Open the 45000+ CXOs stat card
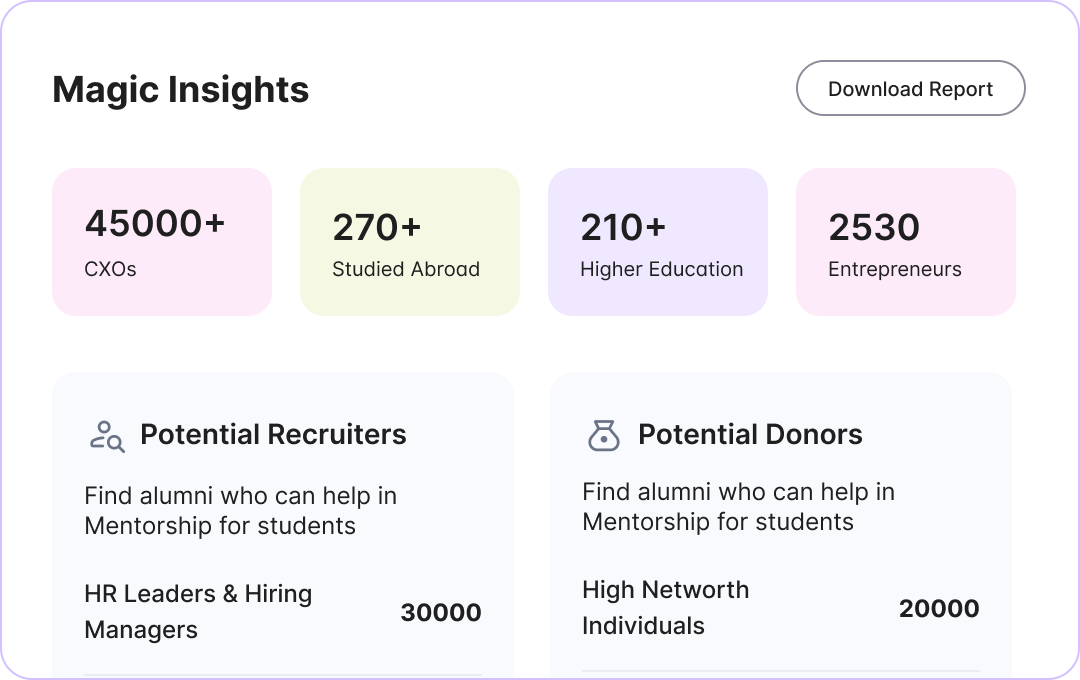 pyautogui.click(x=162, y=242)
